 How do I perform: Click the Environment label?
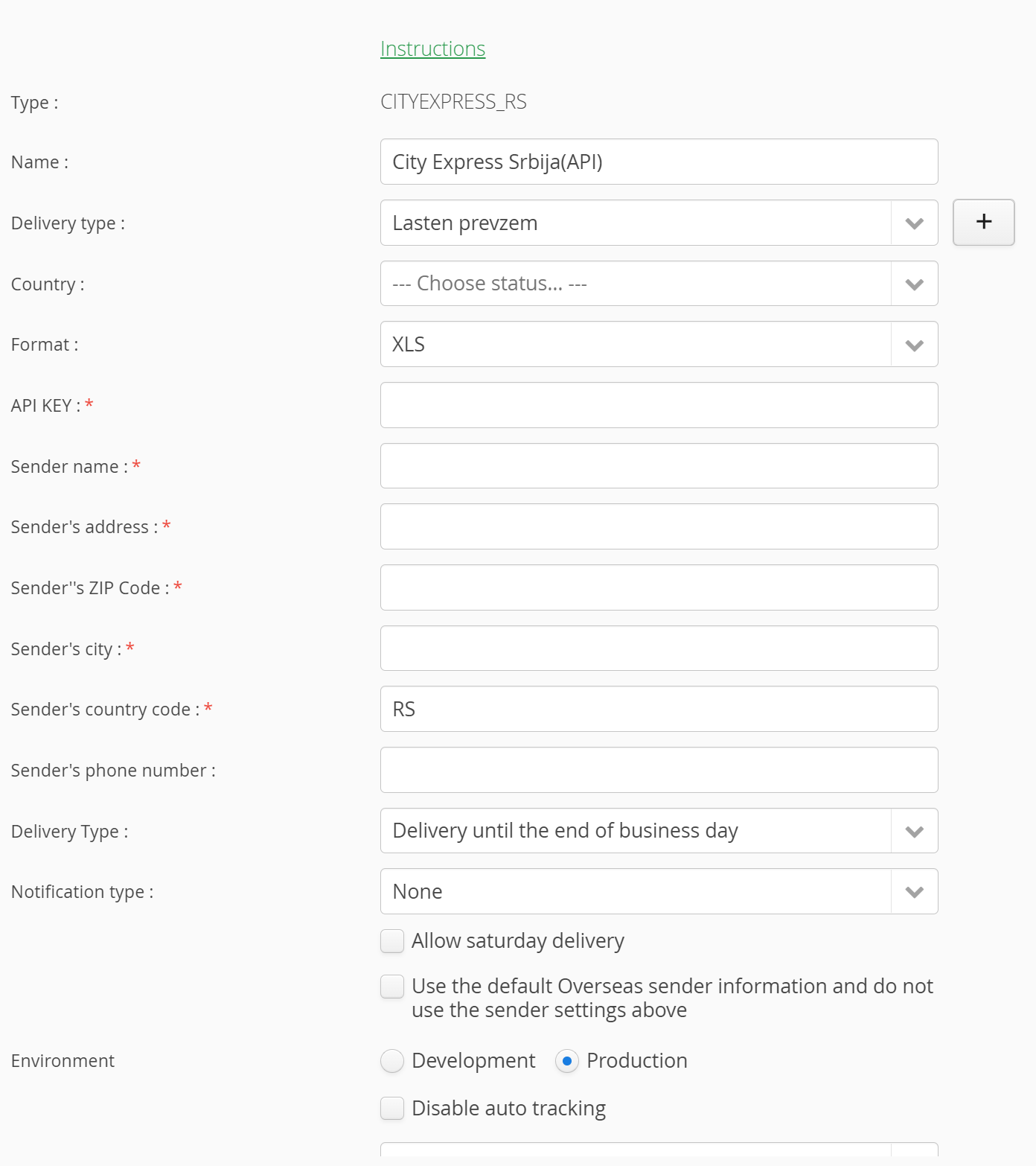63,1061
